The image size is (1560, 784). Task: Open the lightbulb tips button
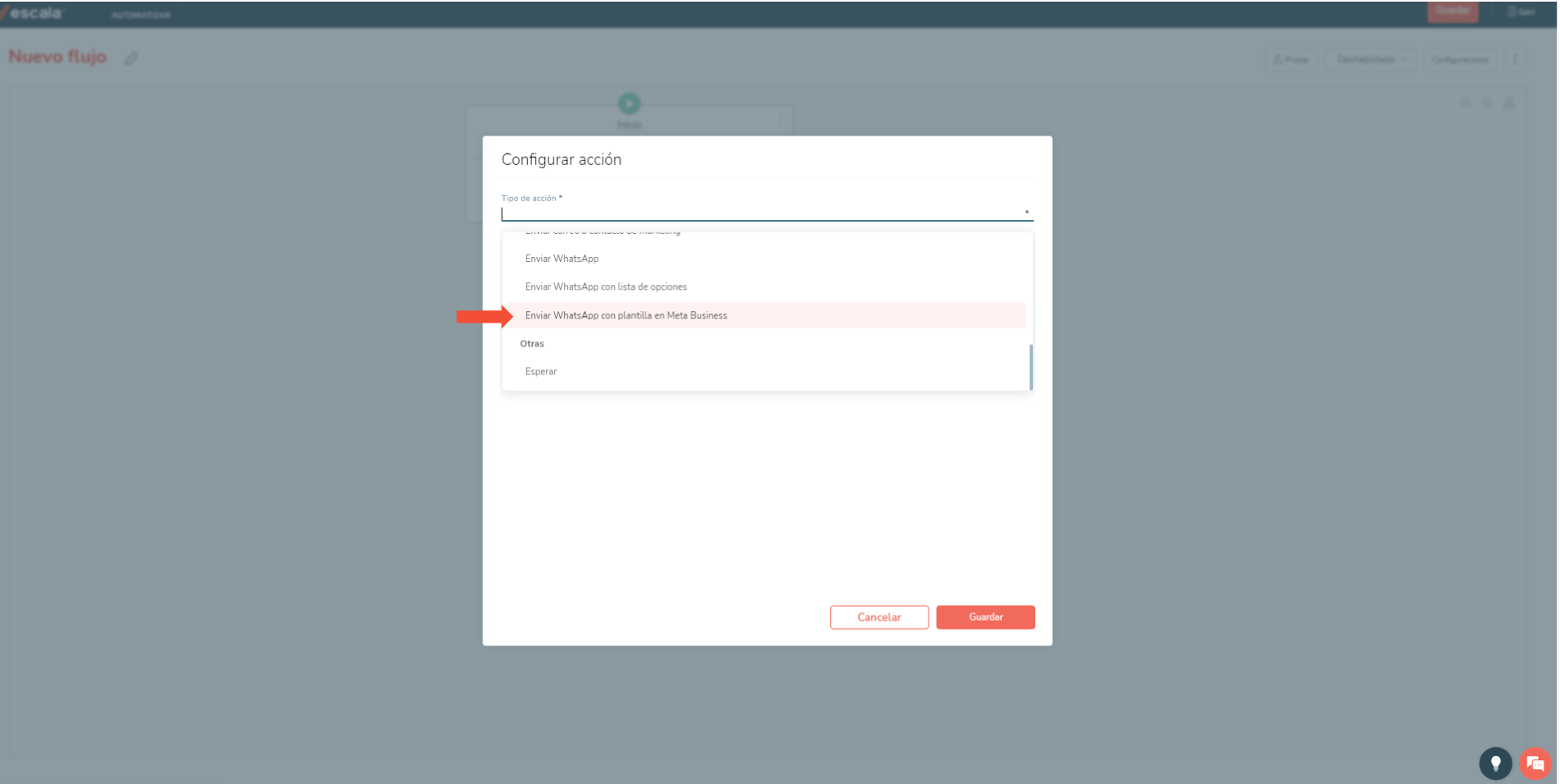[1495, 763]
